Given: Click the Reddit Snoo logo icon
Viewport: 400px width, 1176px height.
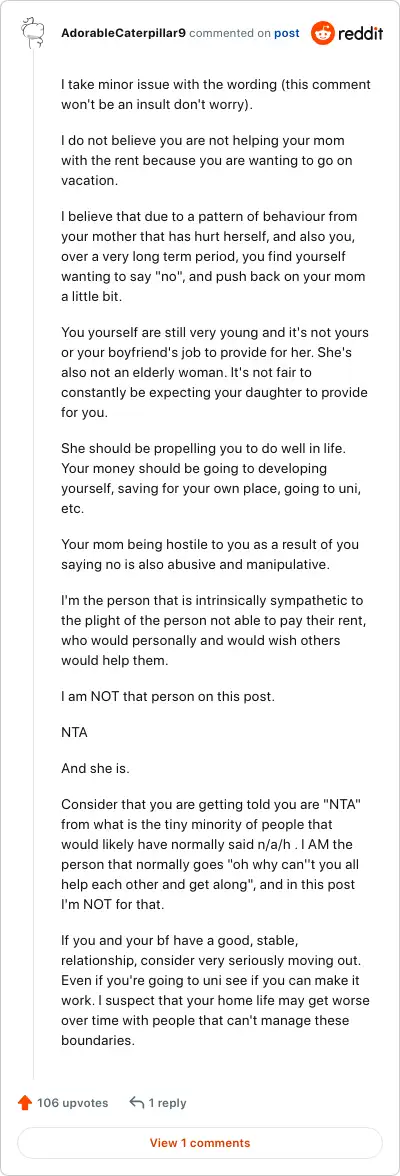Looking at the screenshot, I should point(323,33).
